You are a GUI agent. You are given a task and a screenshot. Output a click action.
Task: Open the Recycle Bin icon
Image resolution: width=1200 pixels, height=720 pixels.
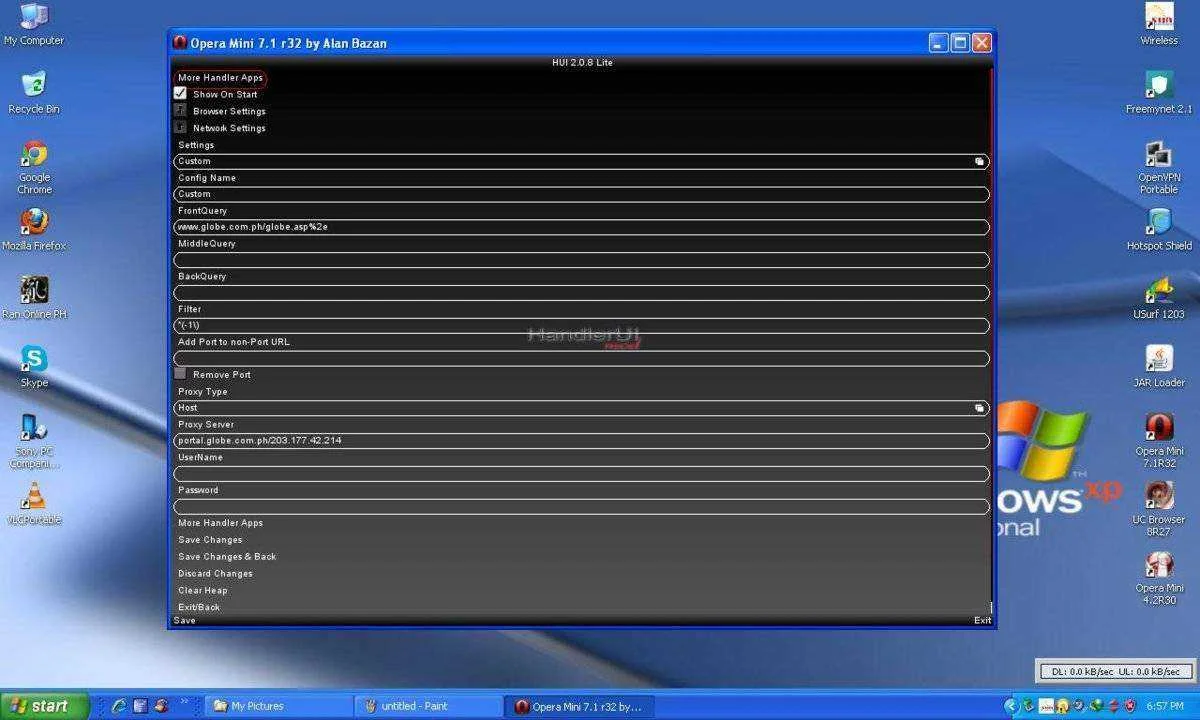click(x=34, y=92)
